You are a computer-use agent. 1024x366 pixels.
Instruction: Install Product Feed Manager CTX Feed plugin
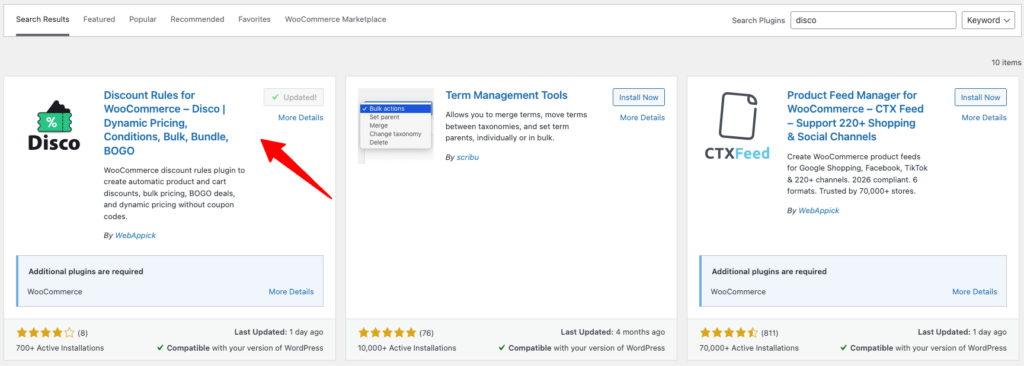point(980,97)
